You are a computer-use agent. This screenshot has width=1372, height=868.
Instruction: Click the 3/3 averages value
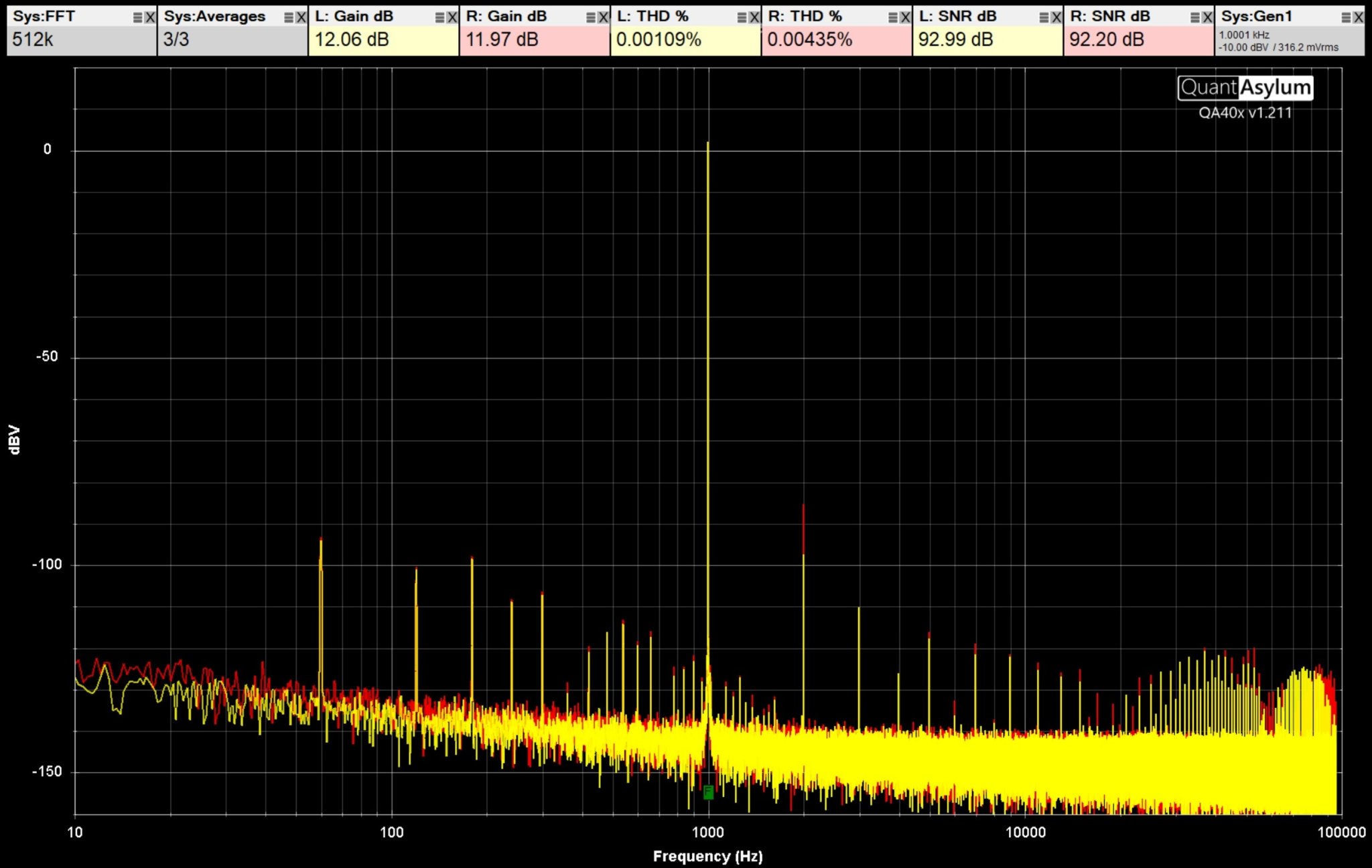pos(176,40)
